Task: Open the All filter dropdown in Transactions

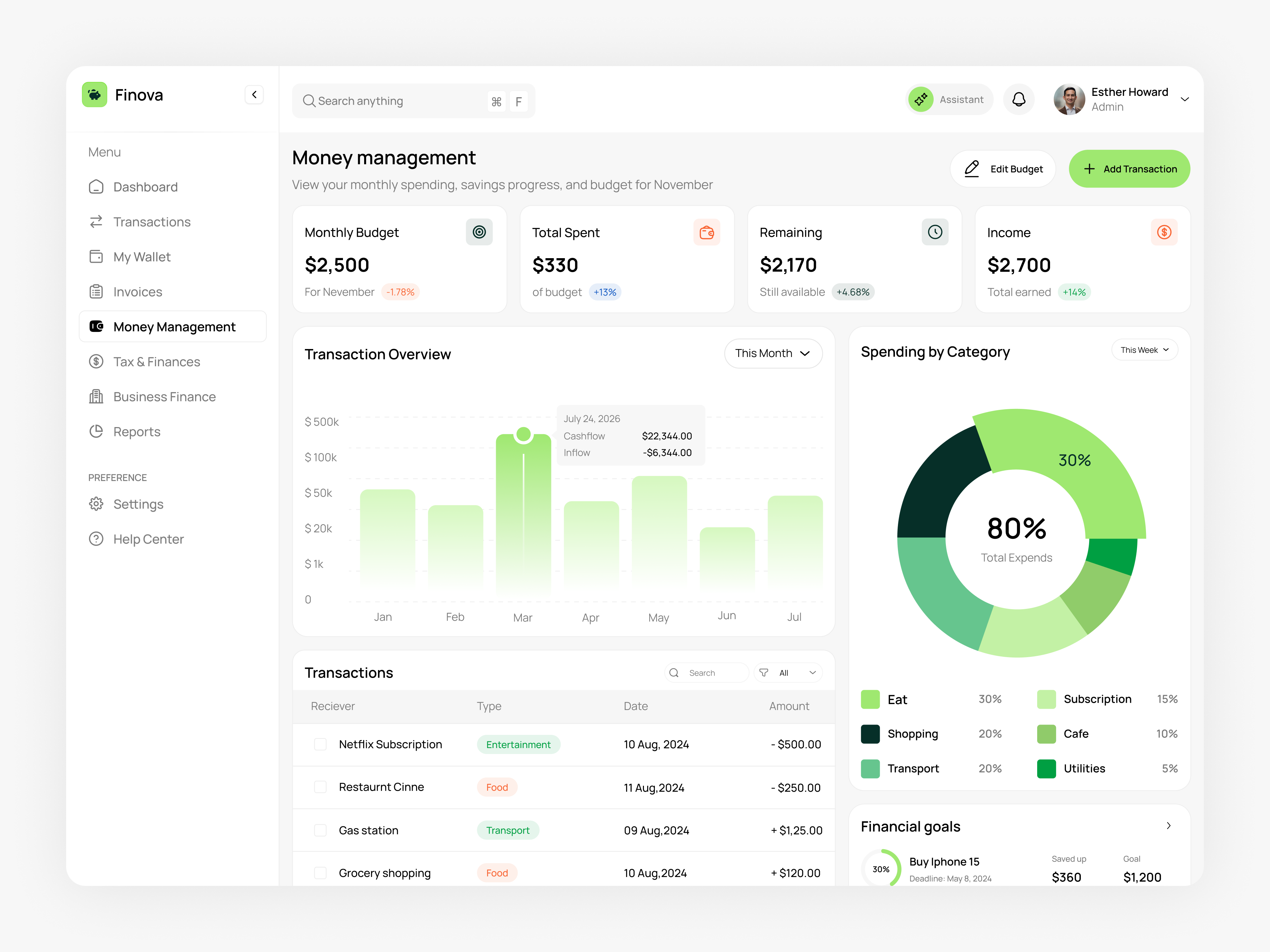Action: coord(788,673)
